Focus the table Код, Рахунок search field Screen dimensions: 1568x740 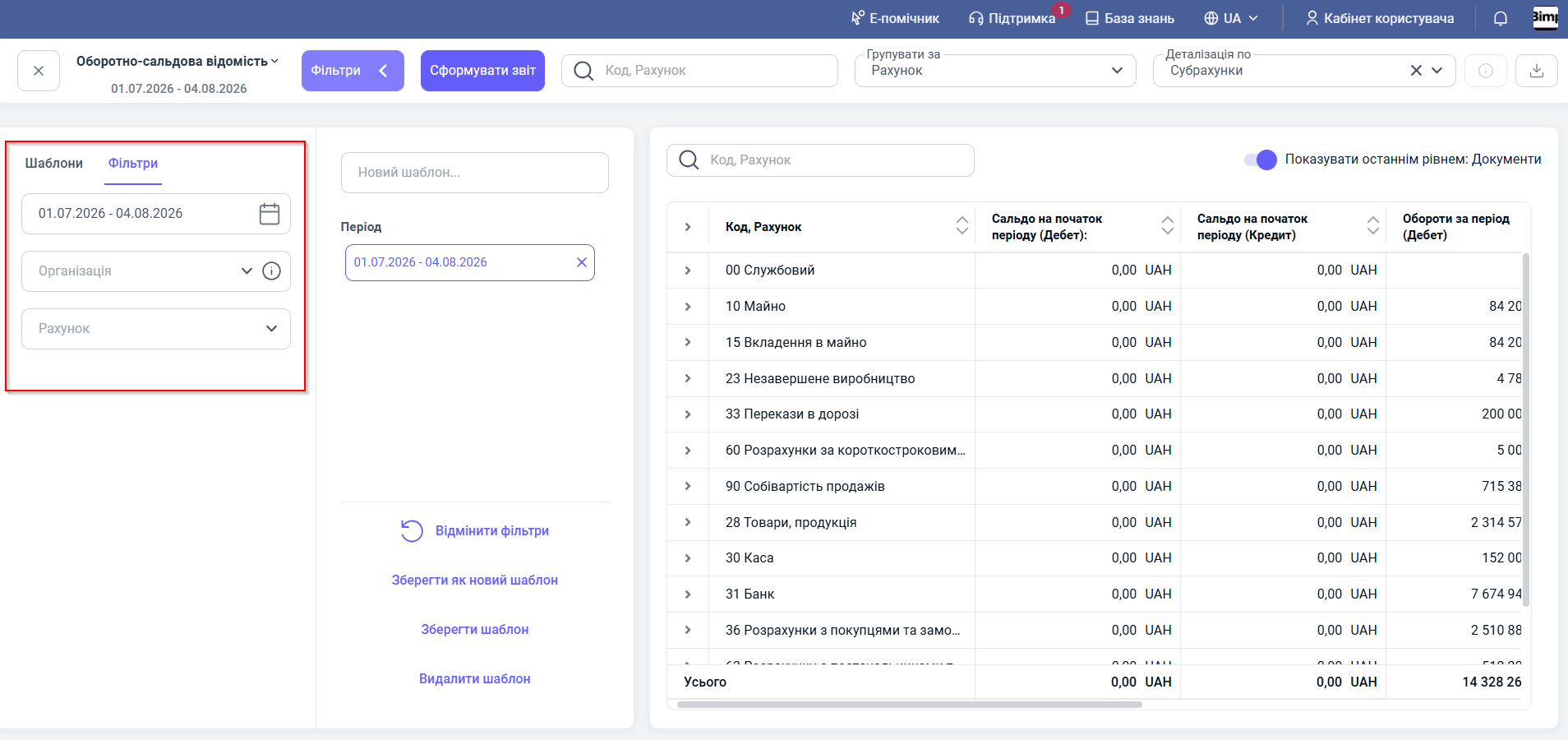(x=820, y=160)
